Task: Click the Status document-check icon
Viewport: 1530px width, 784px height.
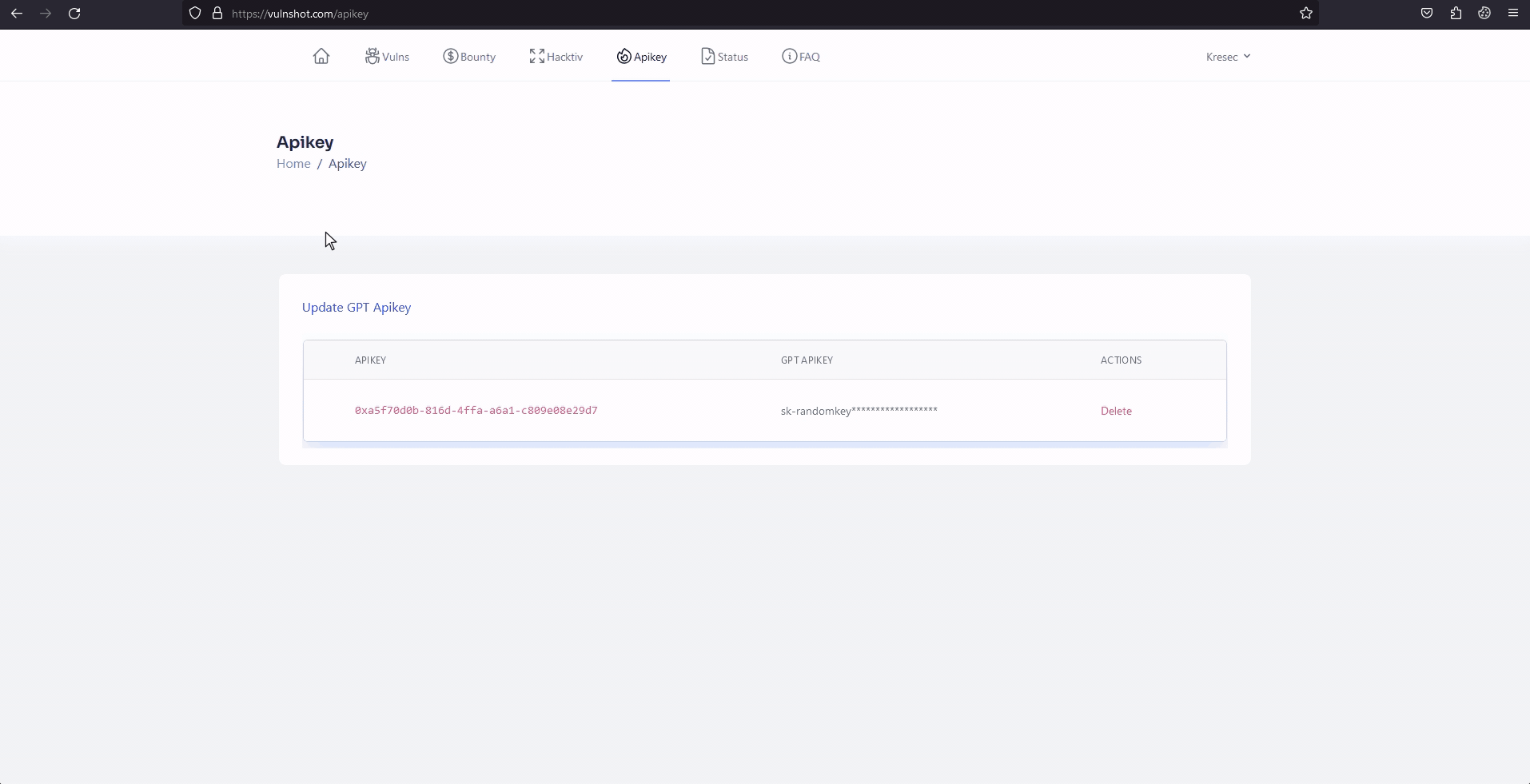Action: coord(708,56)
